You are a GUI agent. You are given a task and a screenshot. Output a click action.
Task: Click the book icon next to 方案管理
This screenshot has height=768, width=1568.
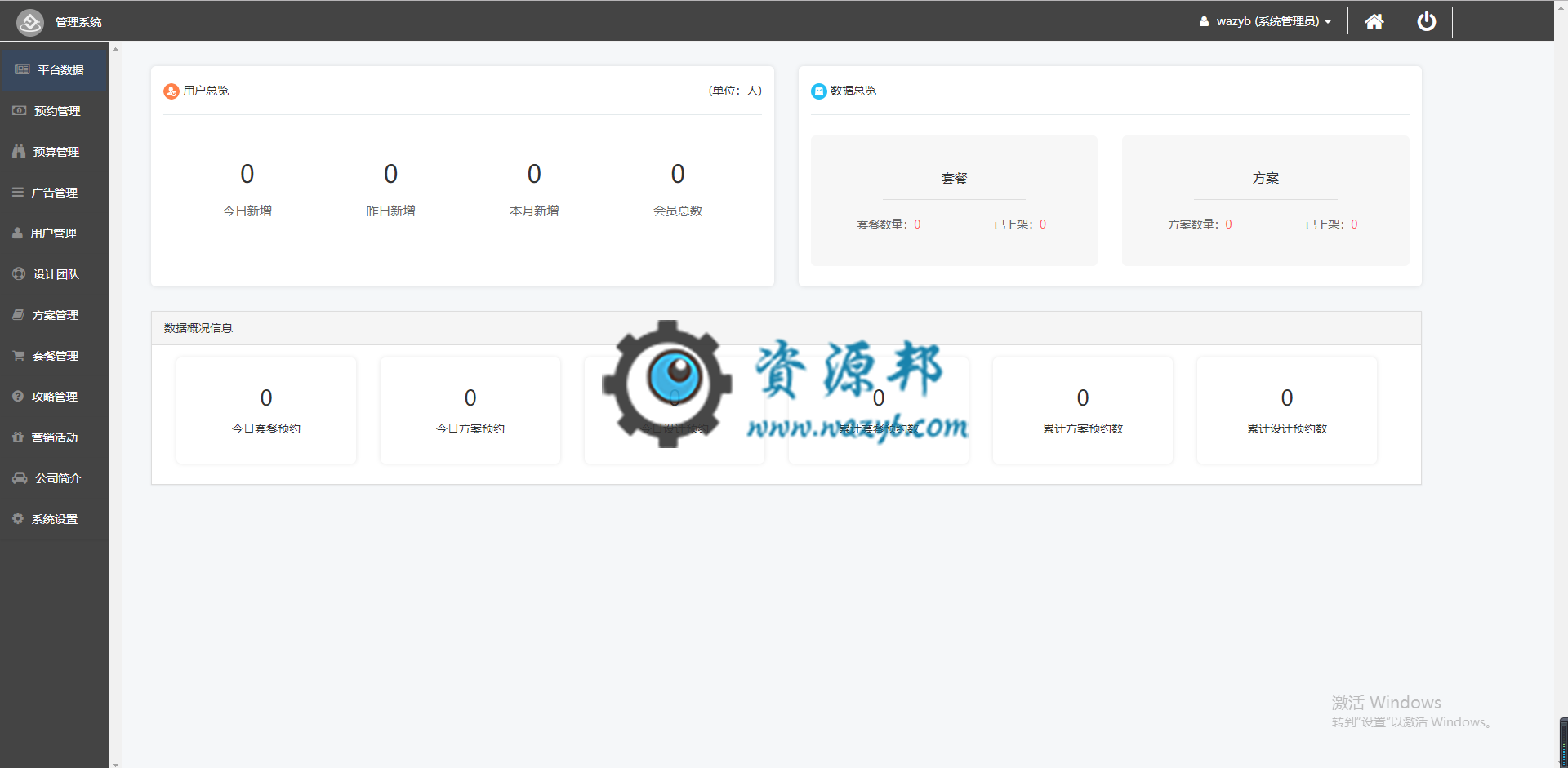[x=18, y=314]
